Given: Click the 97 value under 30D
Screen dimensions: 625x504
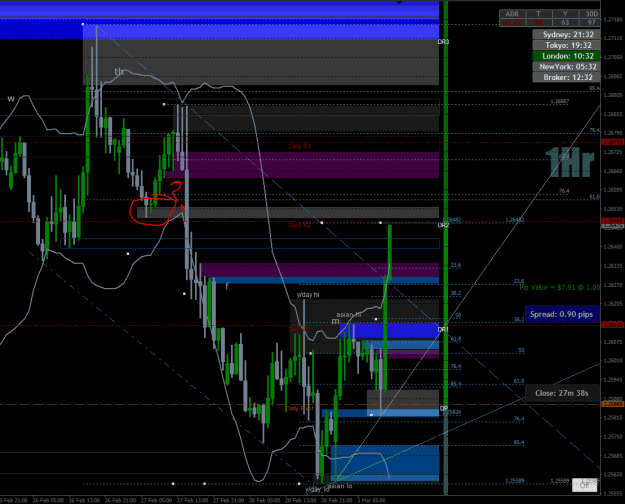Looking at the screenshot, I should 591,22.
